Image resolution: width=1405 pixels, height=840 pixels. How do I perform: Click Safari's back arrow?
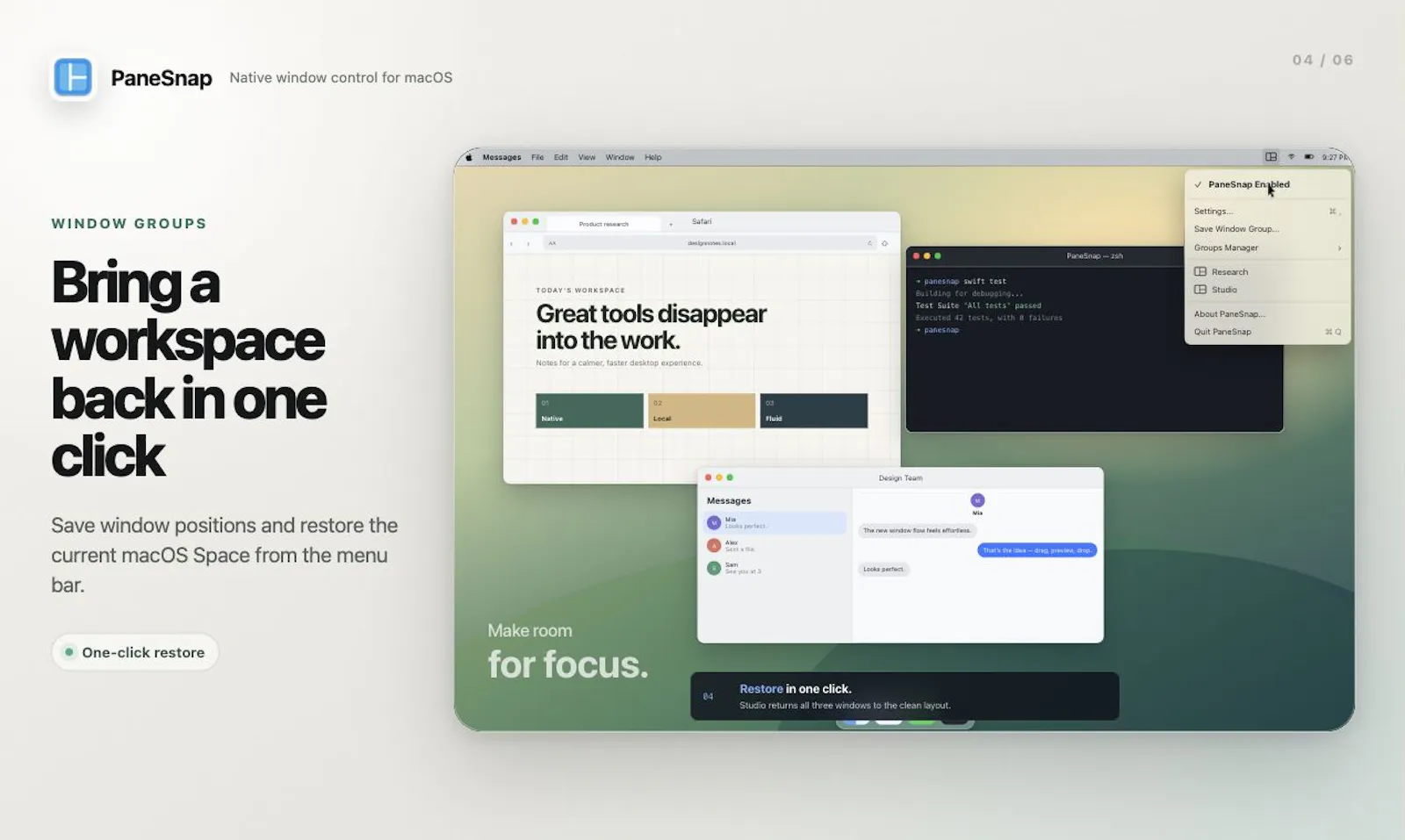click(x=512, y=243)
